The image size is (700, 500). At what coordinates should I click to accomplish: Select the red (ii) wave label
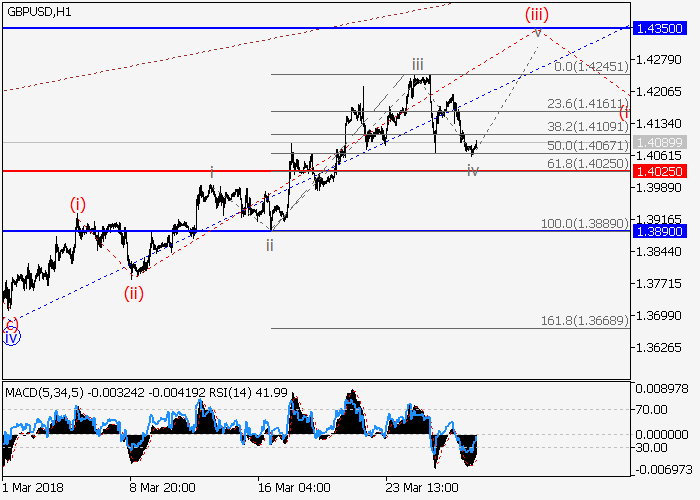pos(134,294)
